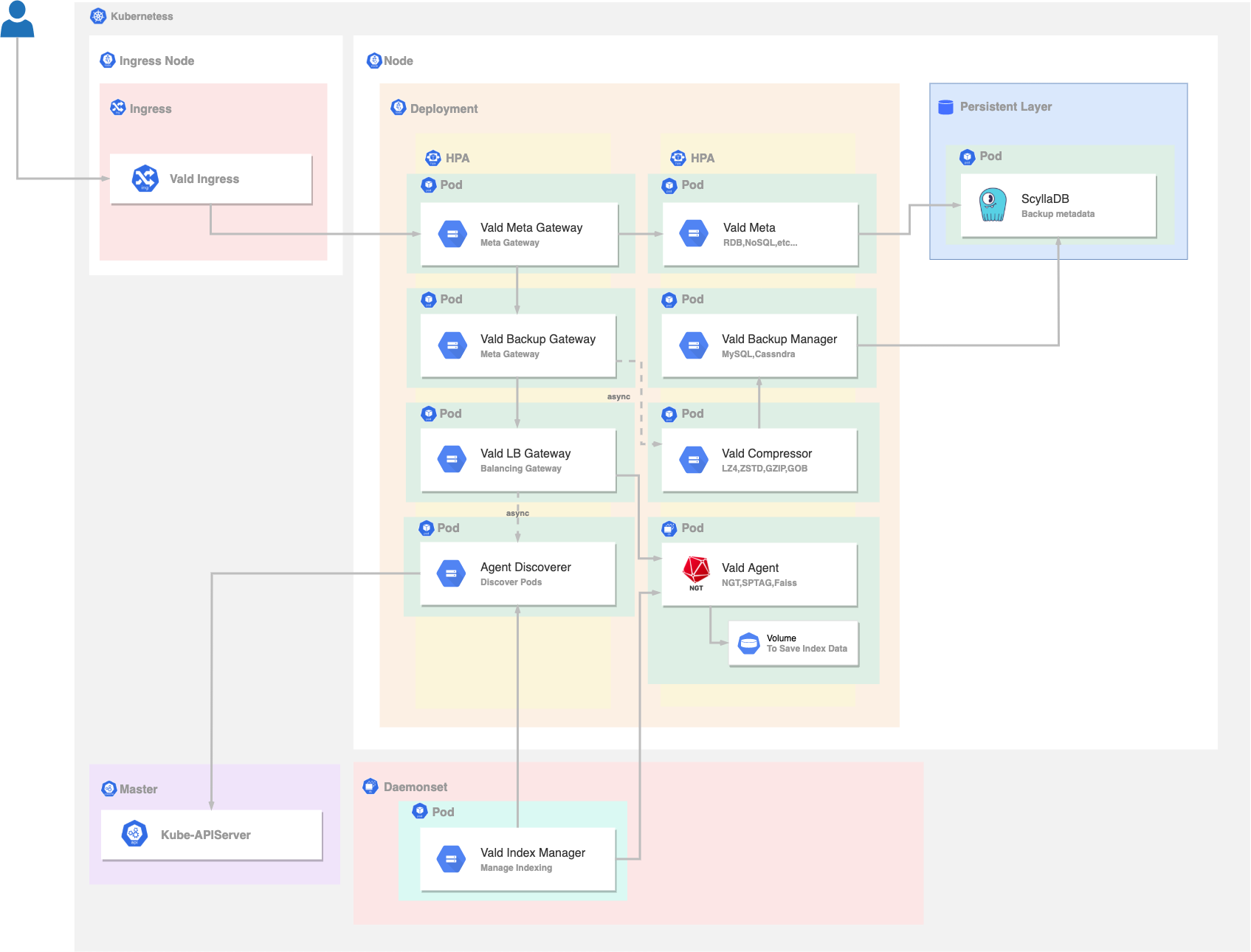Click the Vald Index Manager hexagon icon
Viewport: 1251px width, 952px height.
451,859
